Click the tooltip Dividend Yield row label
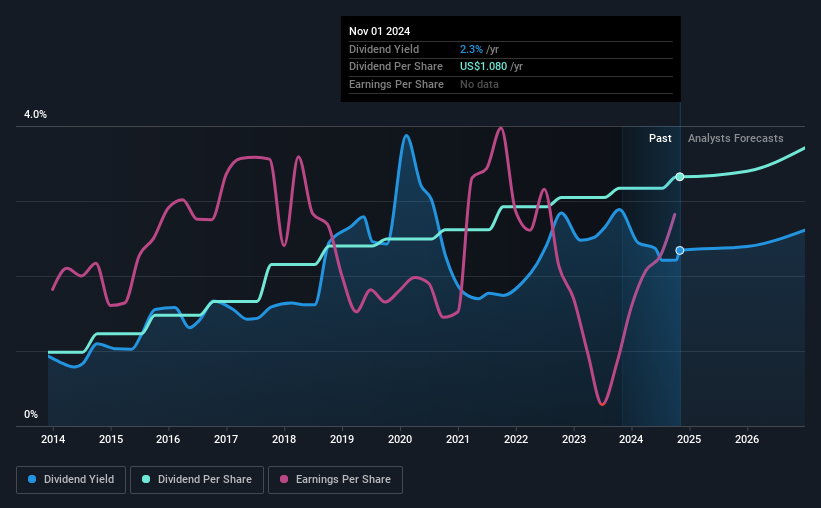This screenshot has height=508, width=821. [384, 49]
